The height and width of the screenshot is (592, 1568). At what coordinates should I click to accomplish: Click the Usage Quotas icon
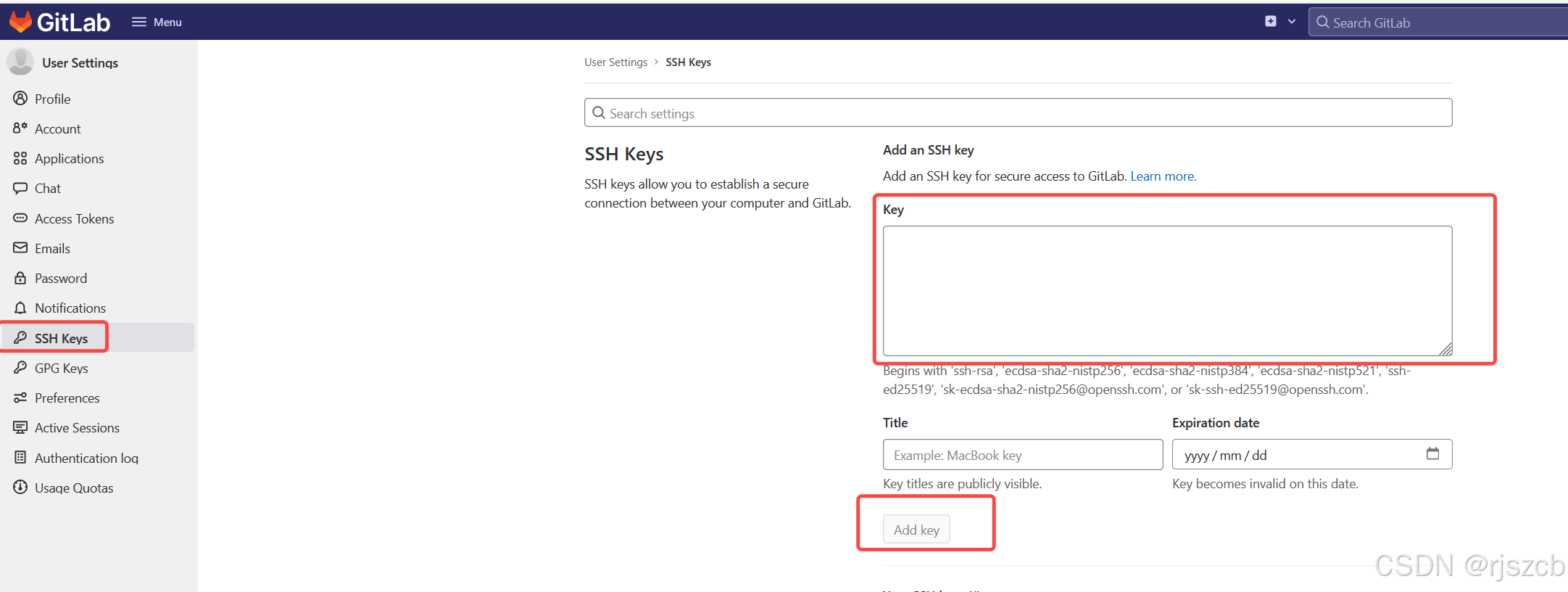pyautogui.click(x=20, y=487)
